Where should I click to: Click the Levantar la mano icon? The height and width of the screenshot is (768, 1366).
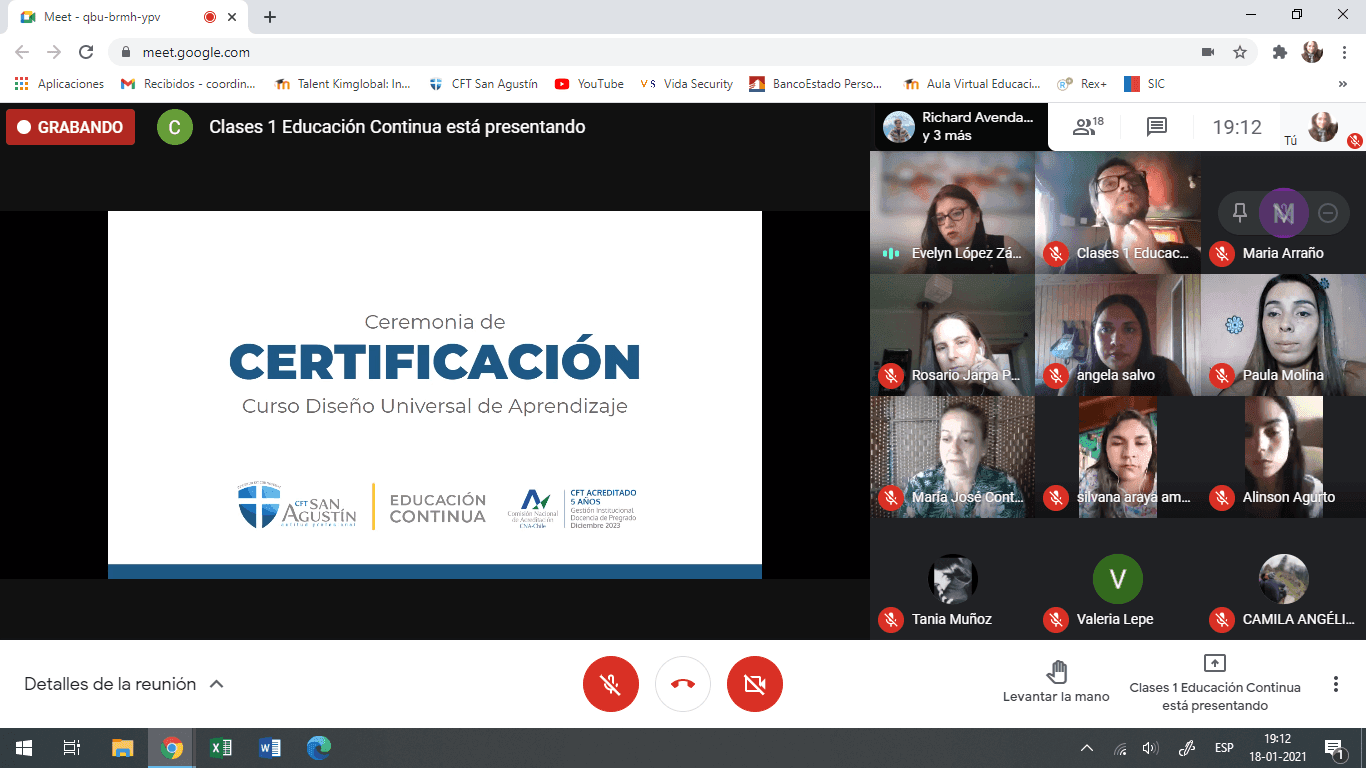click(1056, 671)
